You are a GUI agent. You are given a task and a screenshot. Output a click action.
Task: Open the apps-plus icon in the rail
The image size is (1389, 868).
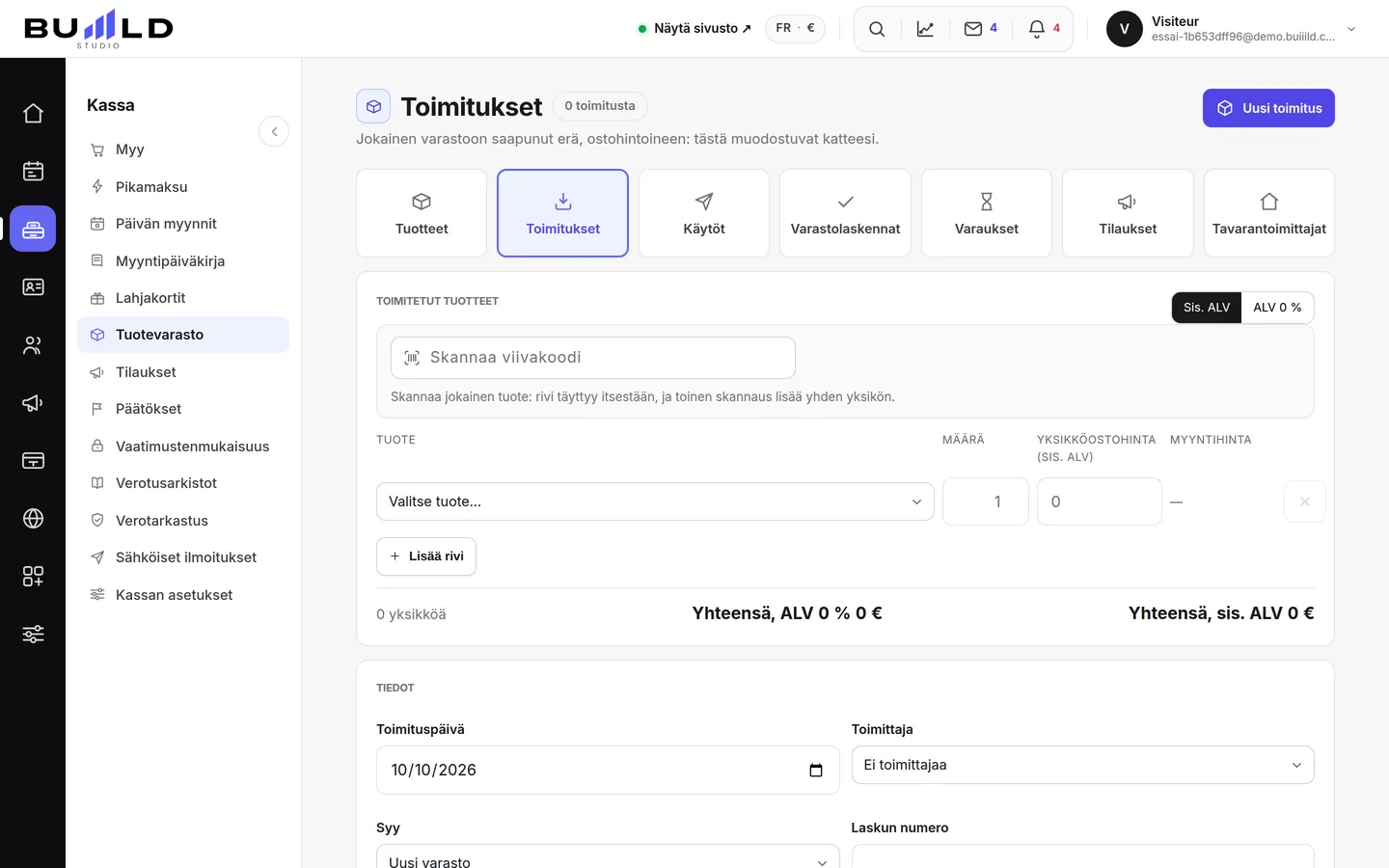(33, 576)
